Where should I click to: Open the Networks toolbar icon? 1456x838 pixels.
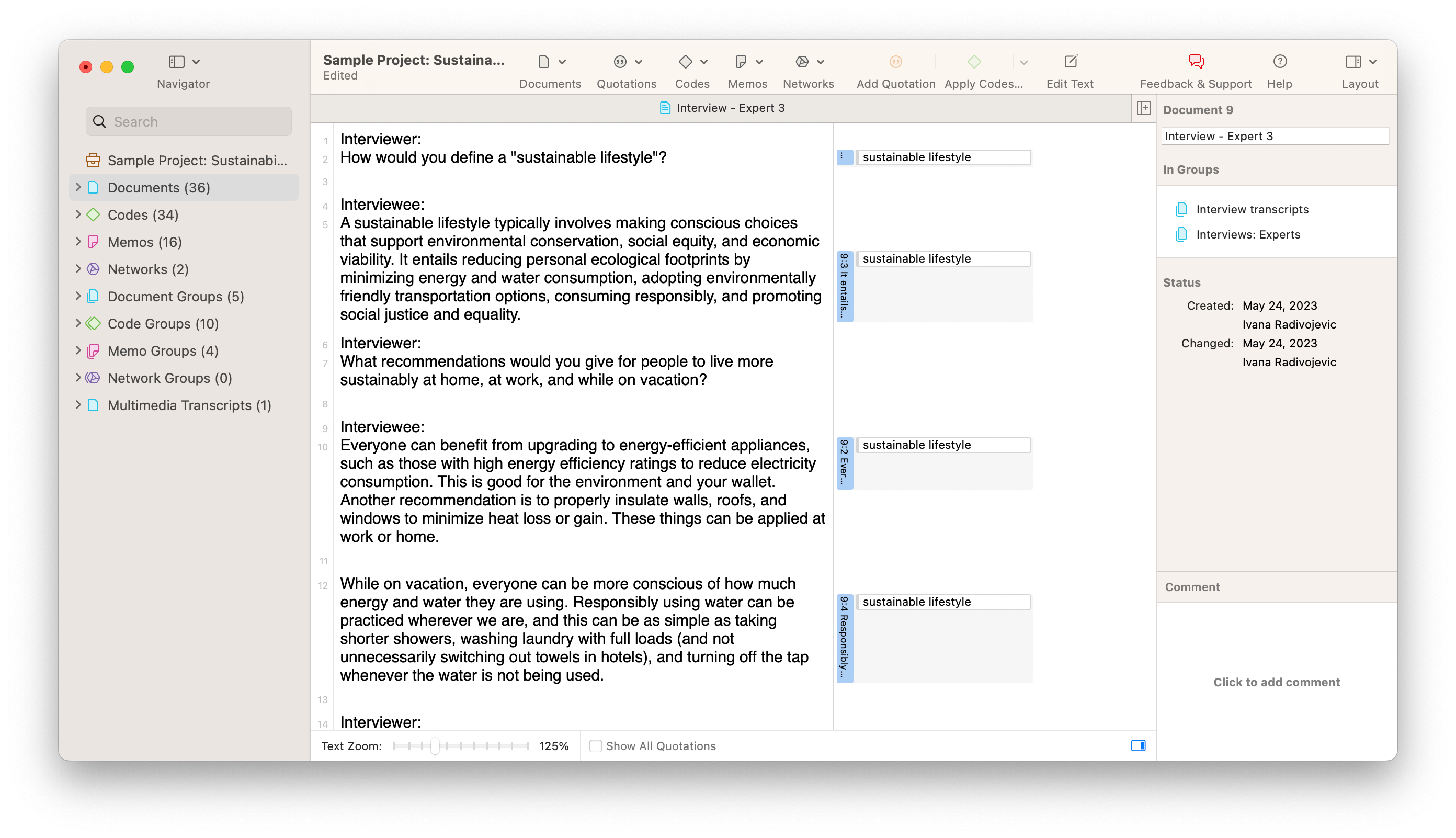802,62
